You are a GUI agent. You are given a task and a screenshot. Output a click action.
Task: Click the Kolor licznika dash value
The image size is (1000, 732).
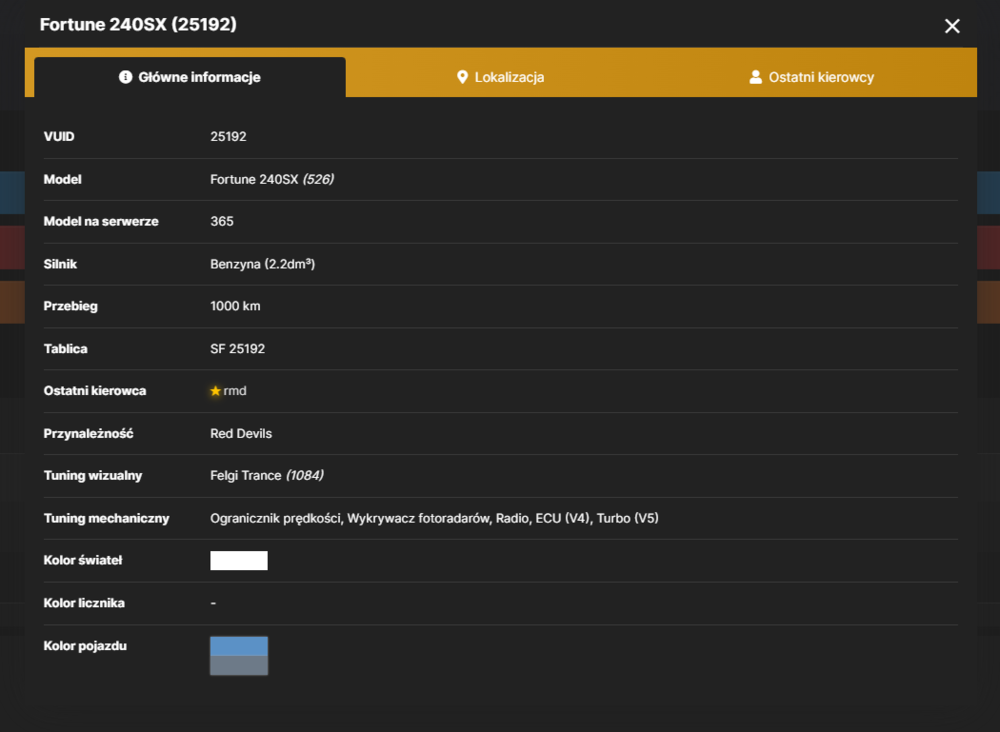coord(213,603)
